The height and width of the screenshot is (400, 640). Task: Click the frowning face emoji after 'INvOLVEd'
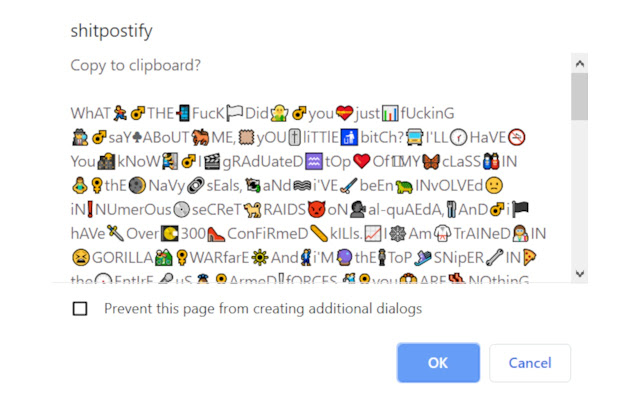coord(494,186)
